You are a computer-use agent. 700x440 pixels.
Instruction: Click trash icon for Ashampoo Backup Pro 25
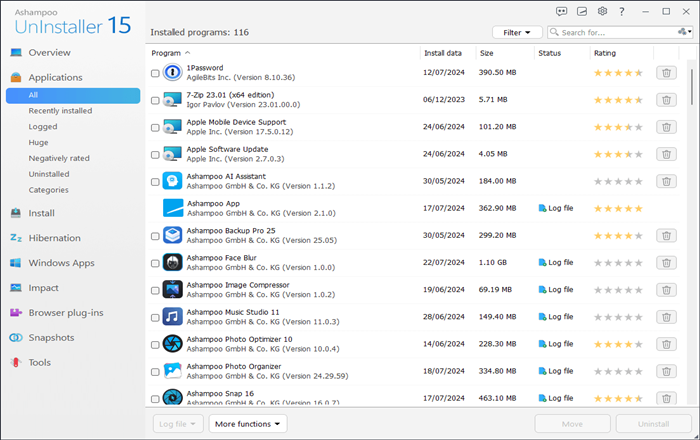click(666, 236)
